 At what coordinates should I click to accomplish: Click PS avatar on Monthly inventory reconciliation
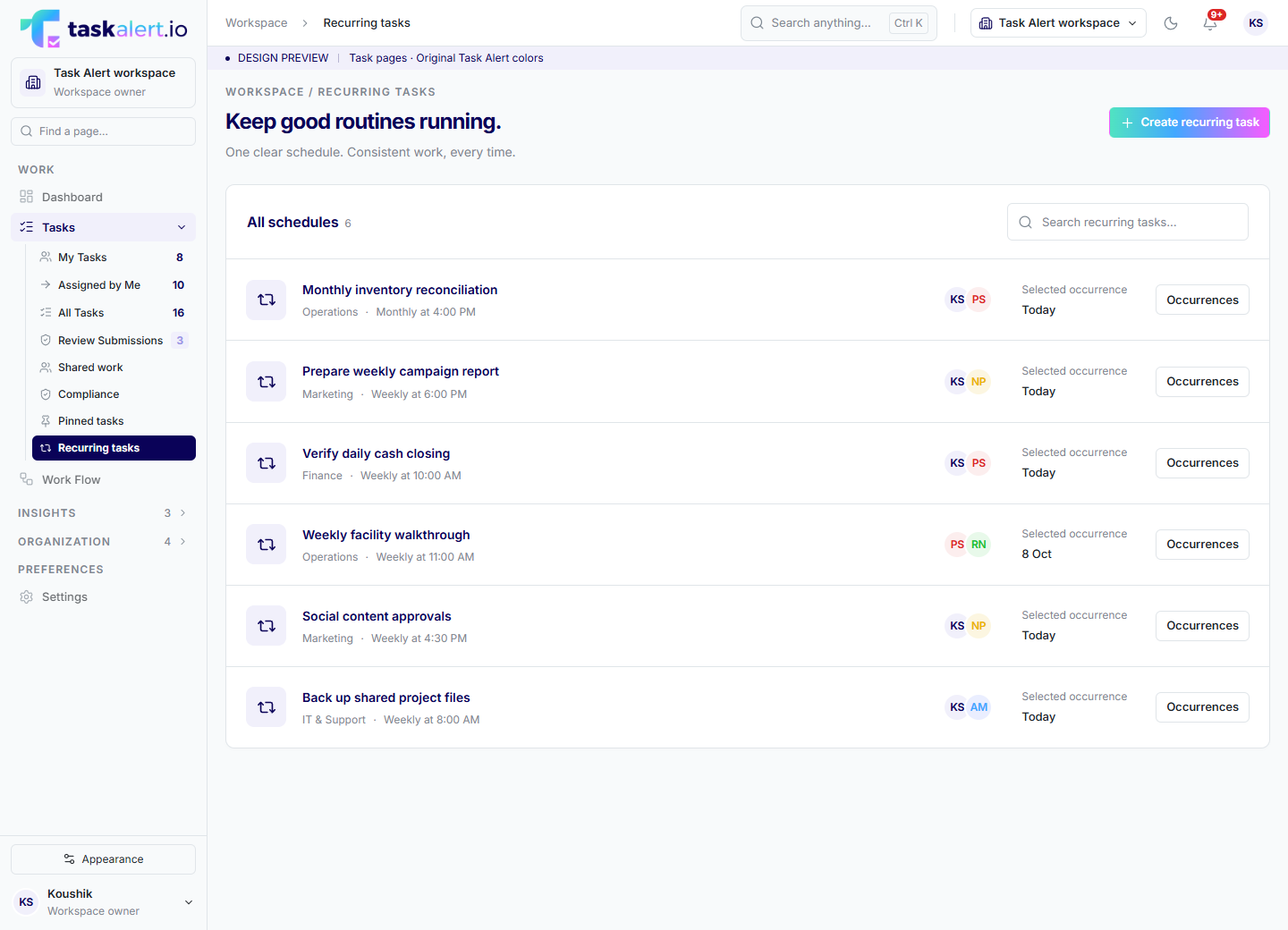point(979,300)
